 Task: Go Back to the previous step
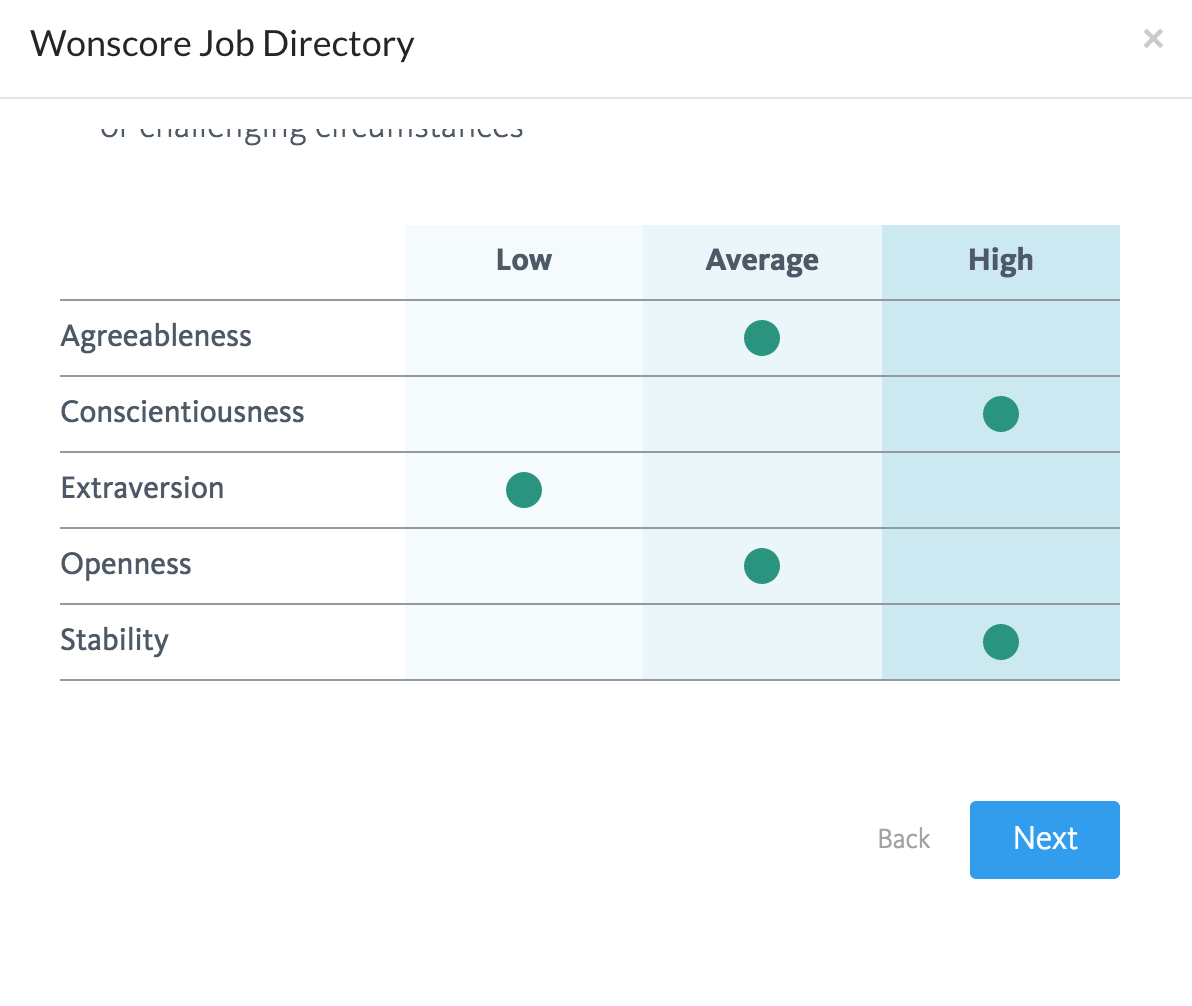click(x=904, y=839)
